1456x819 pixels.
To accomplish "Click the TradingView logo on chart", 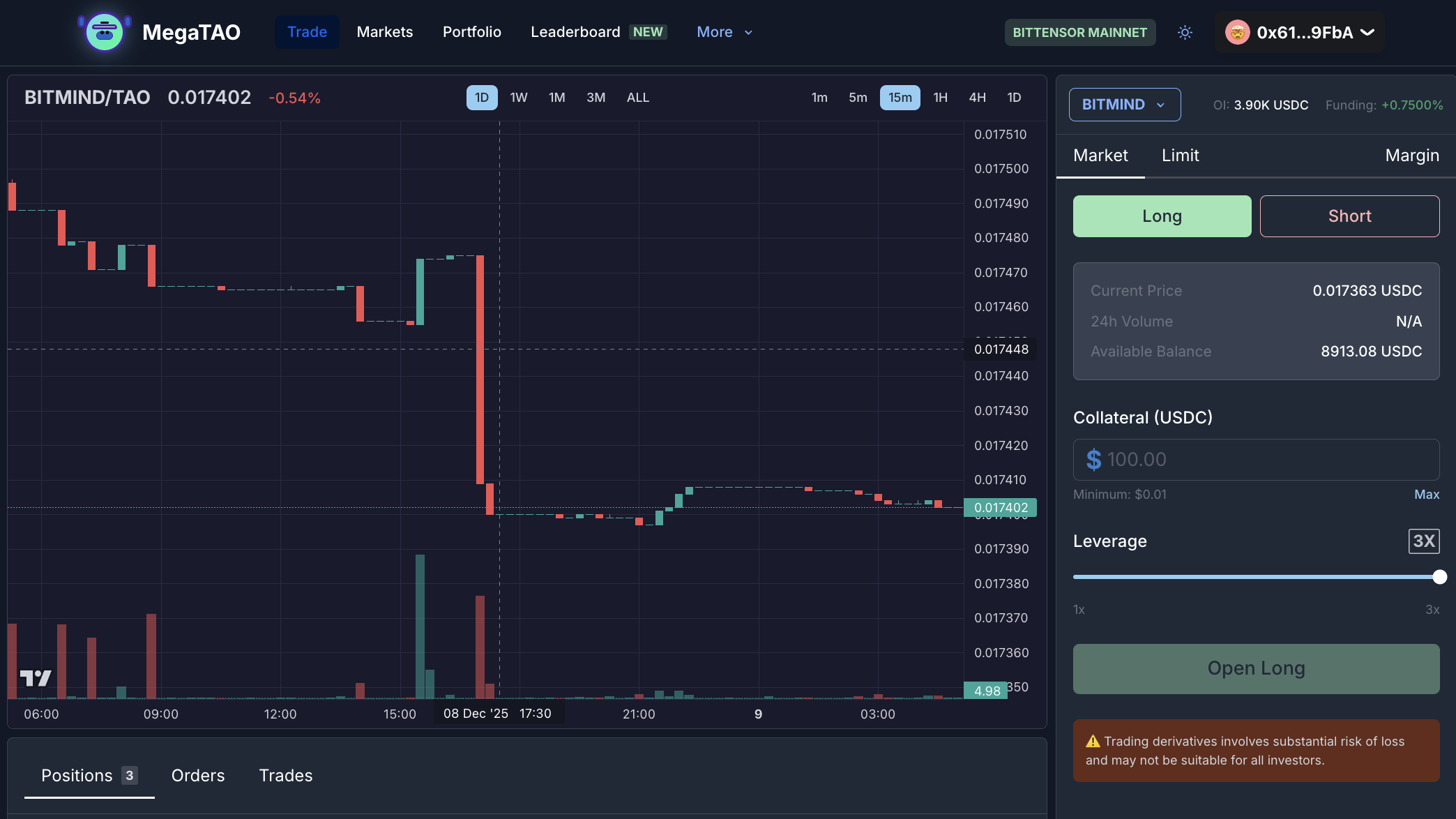I will point(36,677).
